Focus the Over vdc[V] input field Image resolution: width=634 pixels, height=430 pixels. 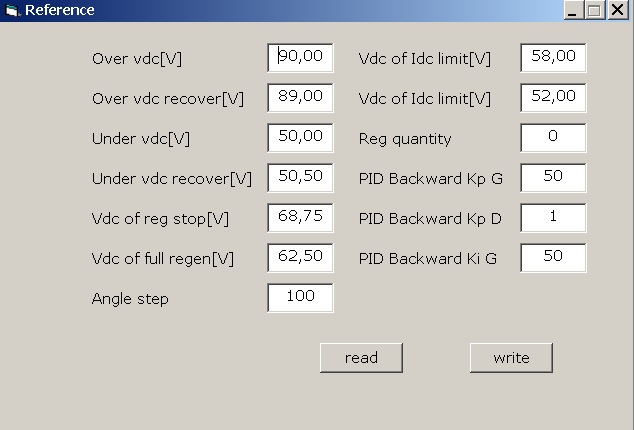pyautogui.click(x=300, y=57)
